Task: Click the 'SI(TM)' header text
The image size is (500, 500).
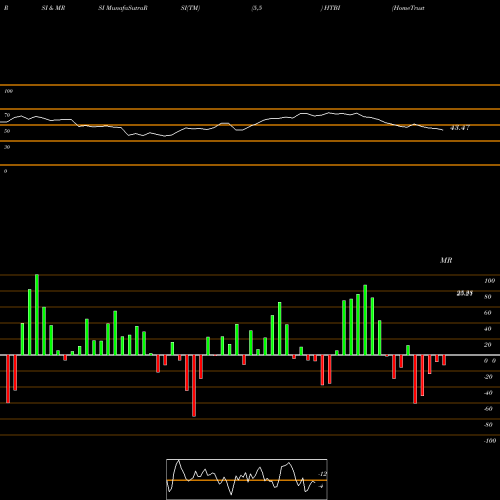Action: (x=190, y=8)
